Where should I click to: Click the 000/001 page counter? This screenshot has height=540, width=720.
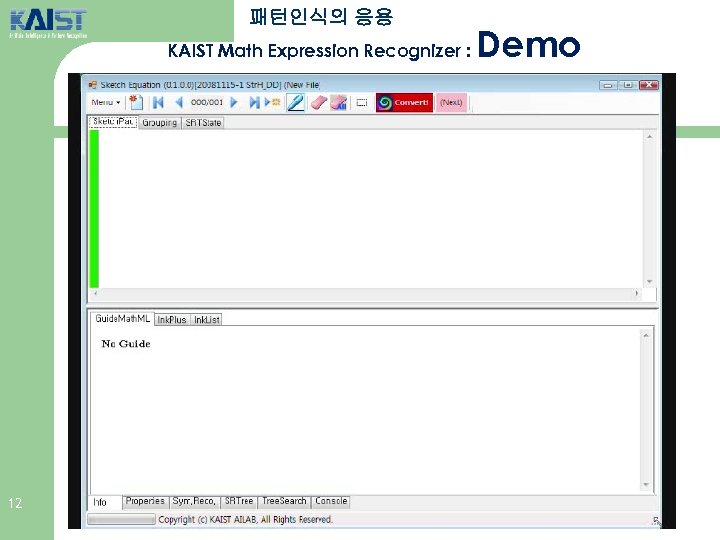click(x=207, y=102)
